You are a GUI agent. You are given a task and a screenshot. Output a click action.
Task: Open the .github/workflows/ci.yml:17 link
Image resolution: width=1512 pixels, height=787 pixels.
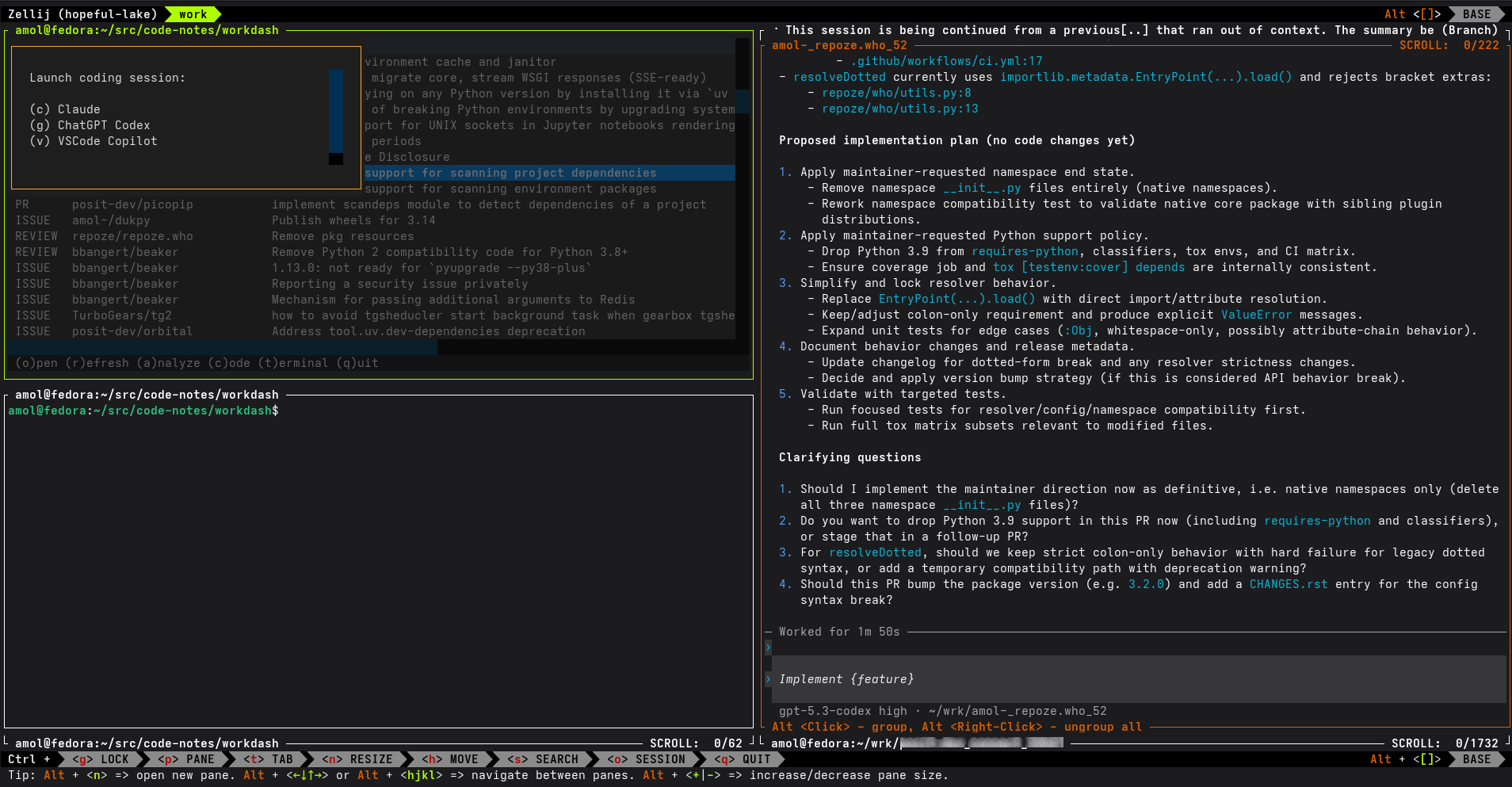pyautogui.click(x=946, y=61)
